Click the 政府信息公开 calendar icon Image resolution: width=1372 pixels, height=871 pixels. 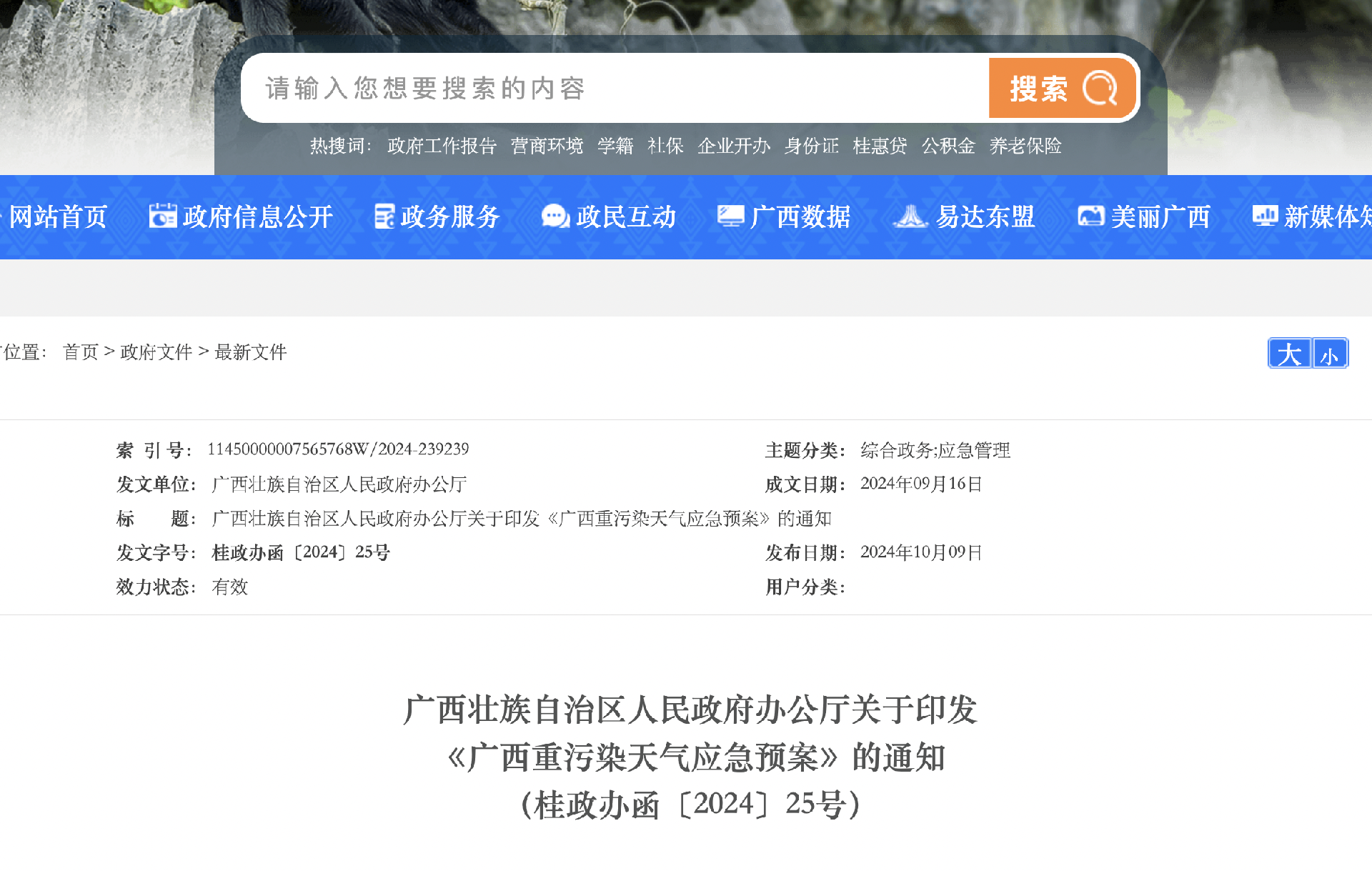coord(163,216)
